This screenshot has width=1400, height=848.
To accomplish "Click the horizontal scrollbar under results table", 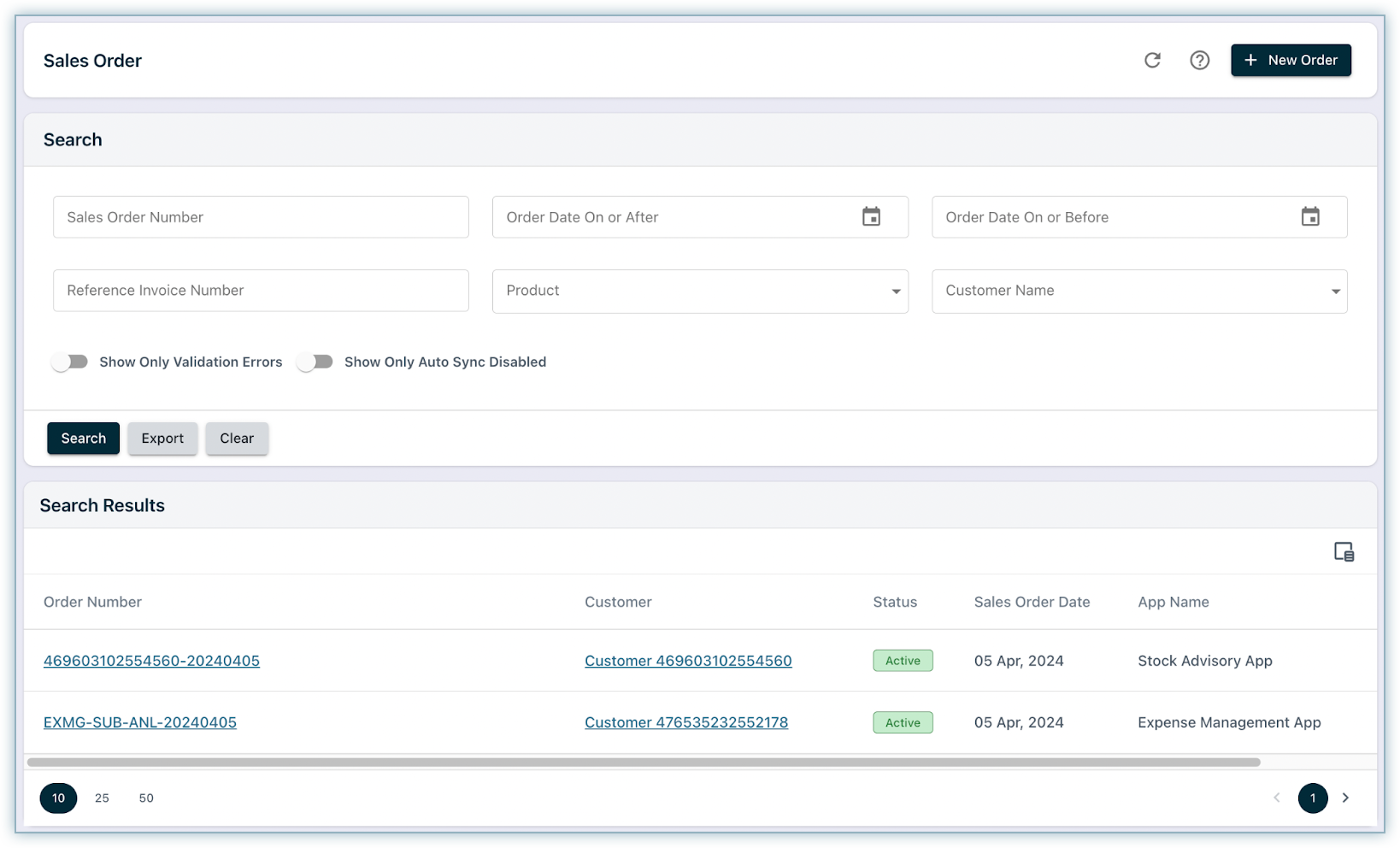I will [x=643, y=762].
